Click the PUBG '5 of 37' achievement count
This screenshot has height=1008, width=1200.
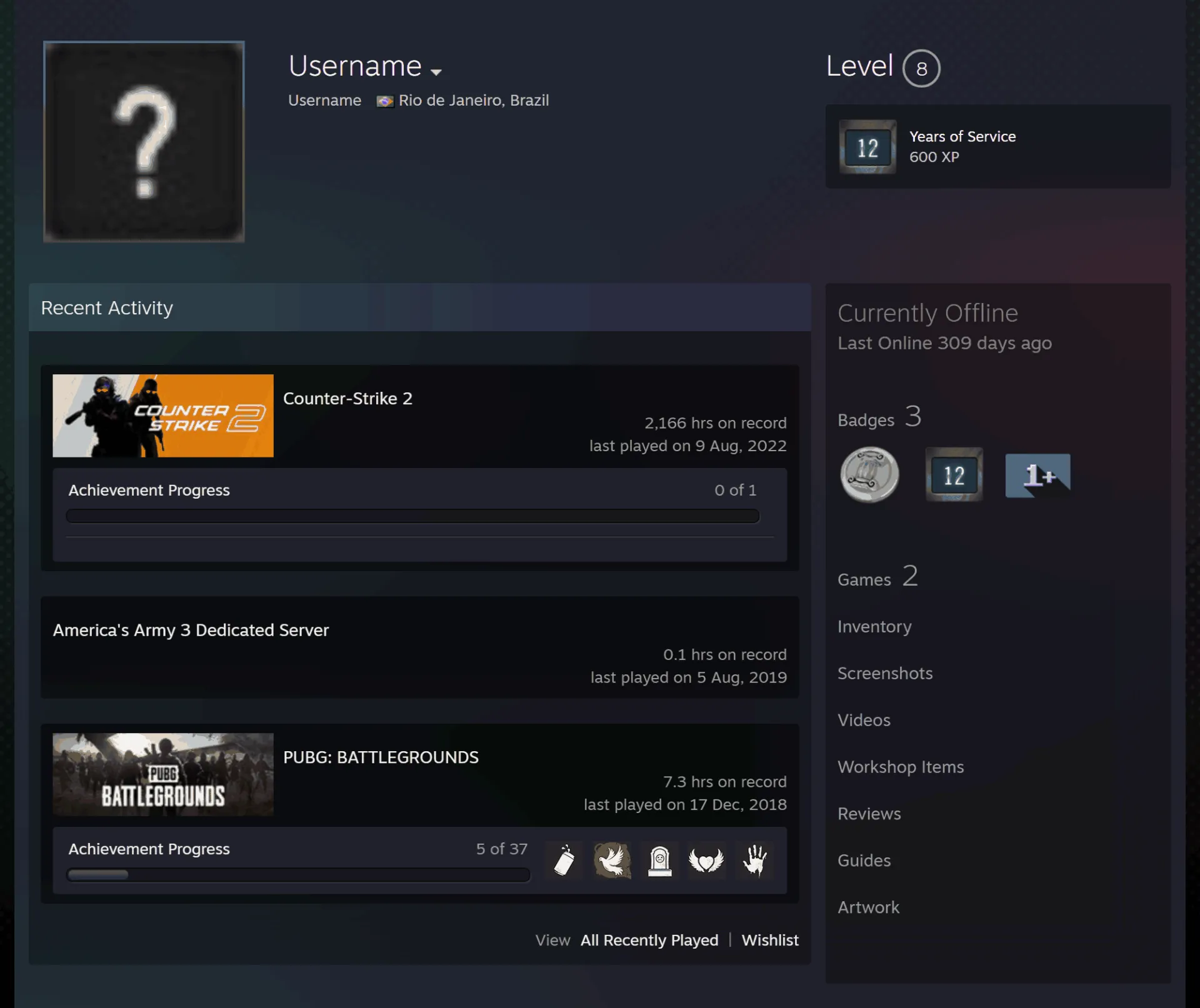(502, 849)
